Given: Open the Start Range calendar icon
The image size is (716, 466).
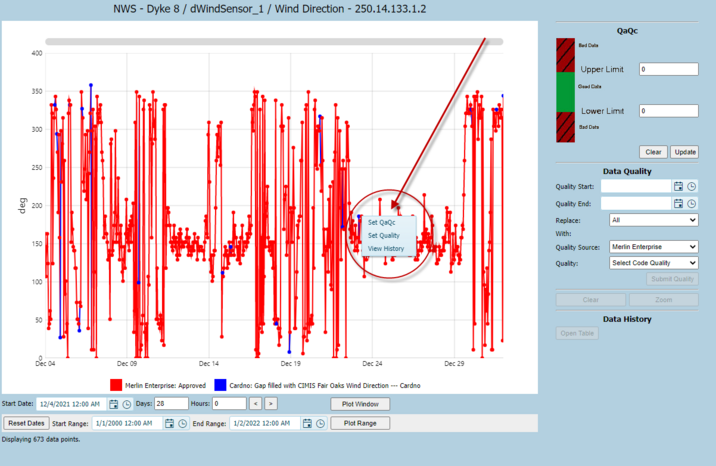Looking at the screenshot, I should [x=169, y=424].
